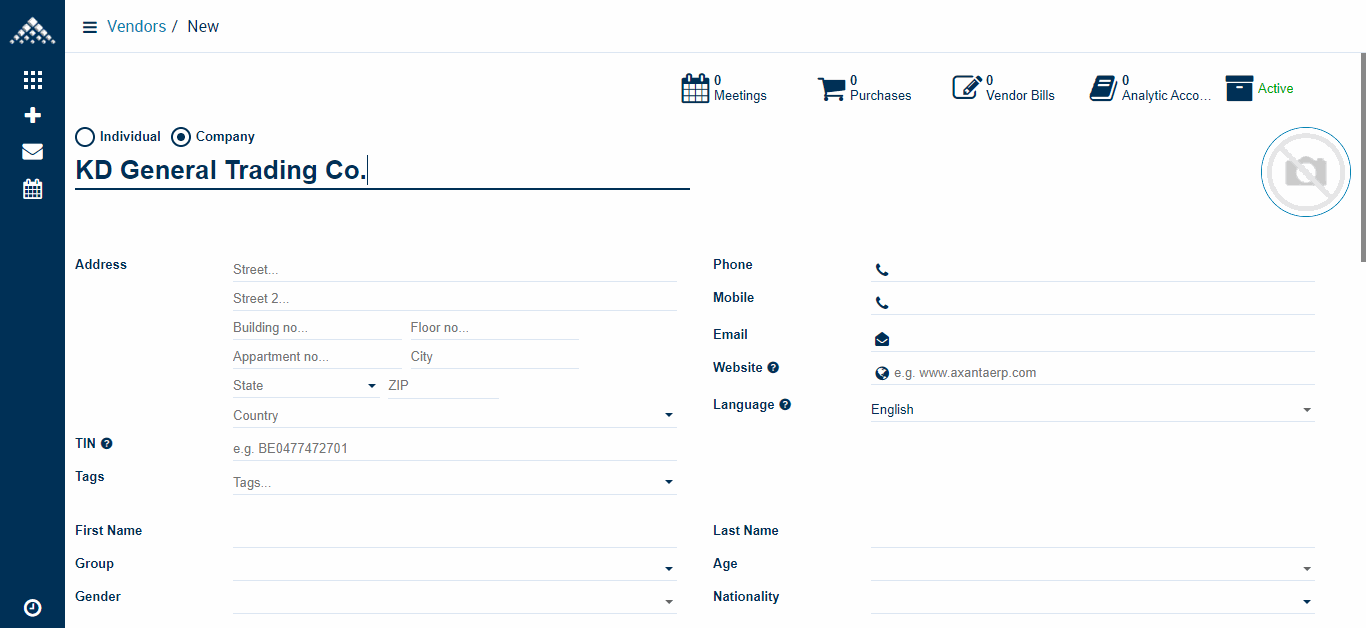Screen dimensions: 1366x628
Task: Go to Vendors breadcrumb link
Action: (x=137, y=27)
